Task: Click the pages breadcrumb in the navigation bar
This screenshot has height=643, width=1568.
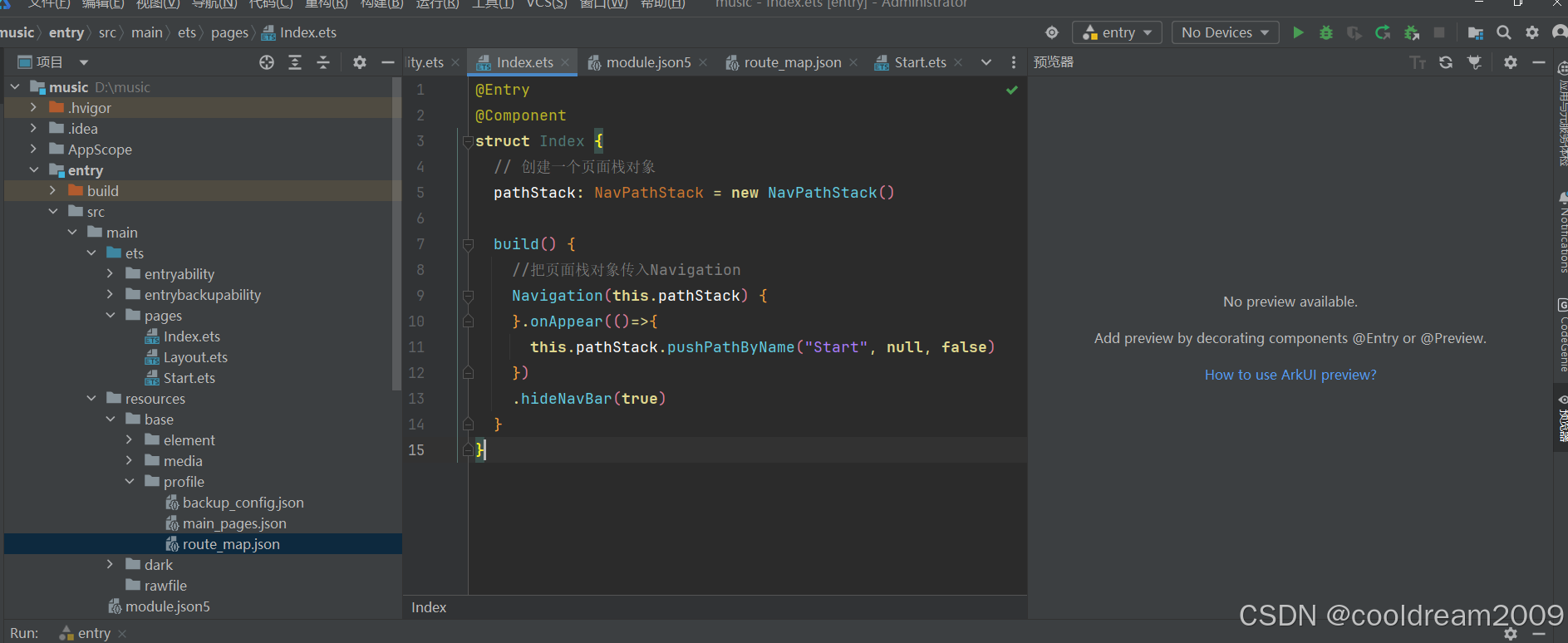Action: (x=229, y=32)
